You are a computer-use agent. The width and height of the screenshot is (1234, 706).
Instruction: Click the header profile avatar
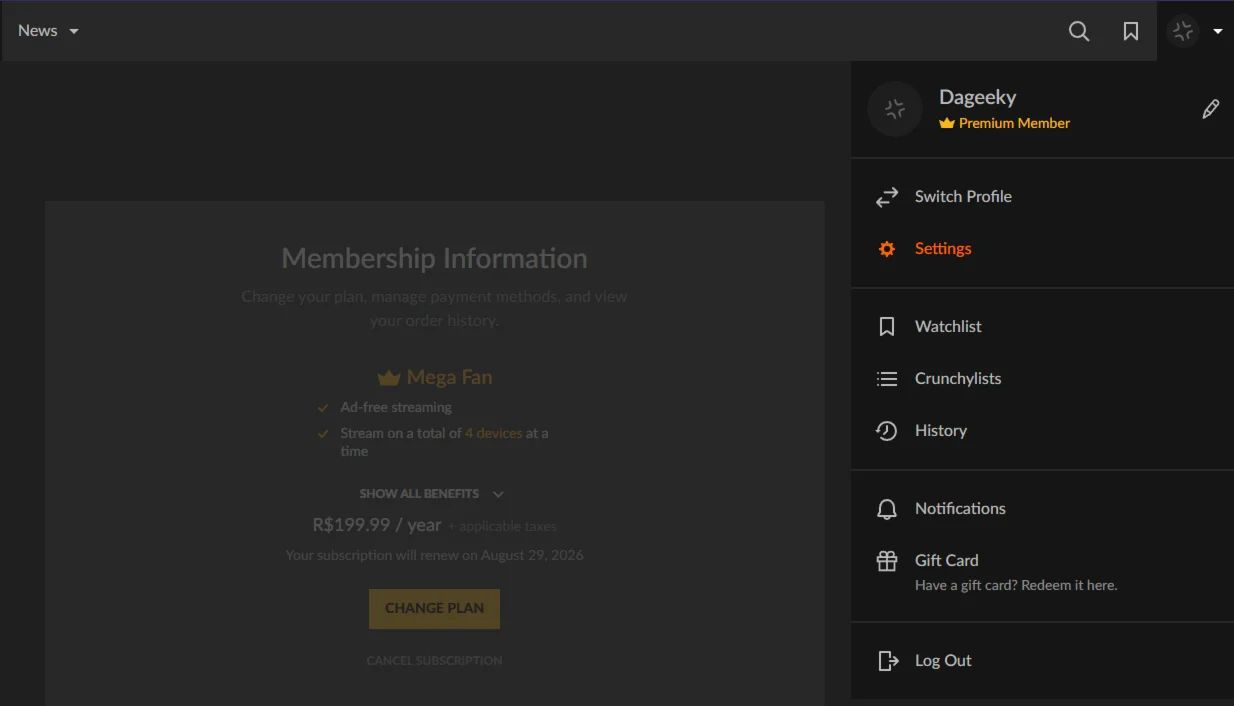click(x=1183, y=31)
